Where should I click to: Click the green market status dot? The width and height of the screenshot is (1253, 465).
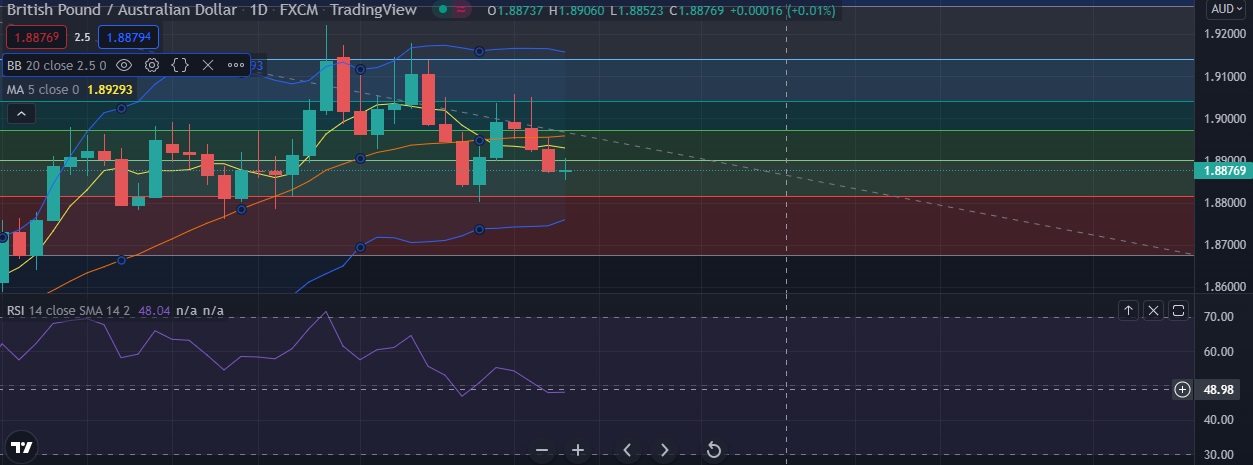click(x=442, y=10)
